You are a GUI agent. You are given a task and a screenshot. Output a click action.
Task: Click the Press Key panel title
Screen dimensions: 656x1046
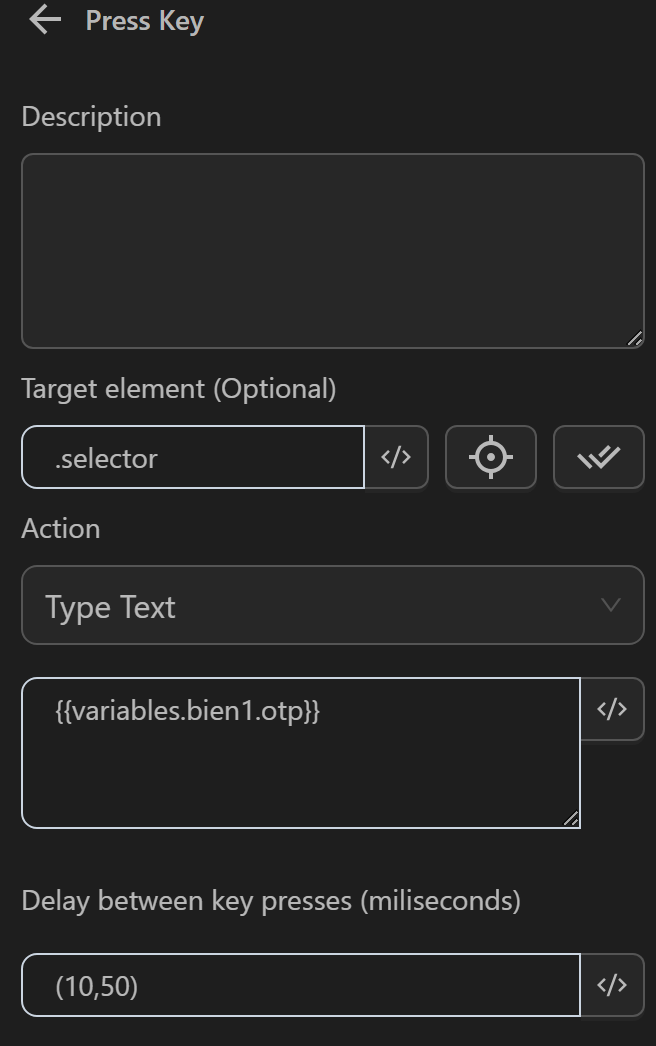(x=145, y=21)
